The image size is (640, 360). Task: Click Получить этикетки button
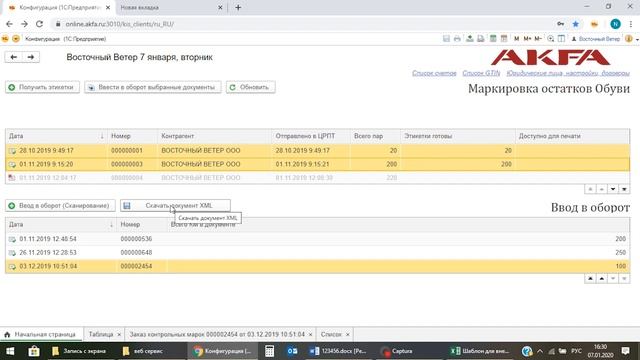click(42, 87)
